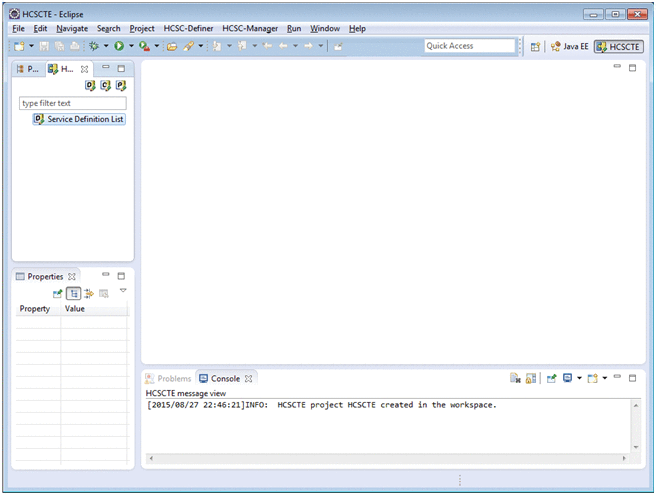Pin the console view
The height and width of the screenshot is (496, 657).
[x=551, y=379]
